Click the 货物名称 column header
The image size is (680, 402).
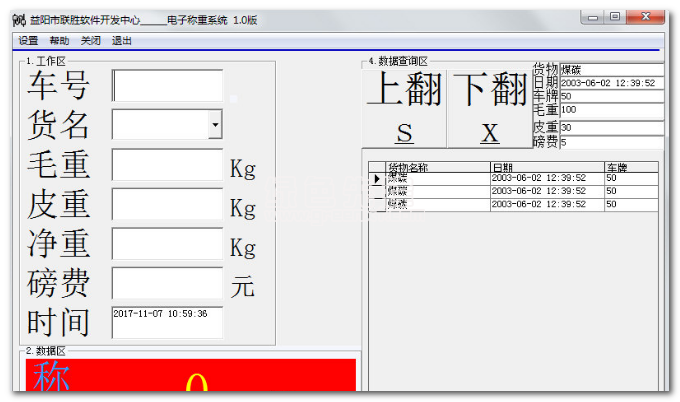437,167
